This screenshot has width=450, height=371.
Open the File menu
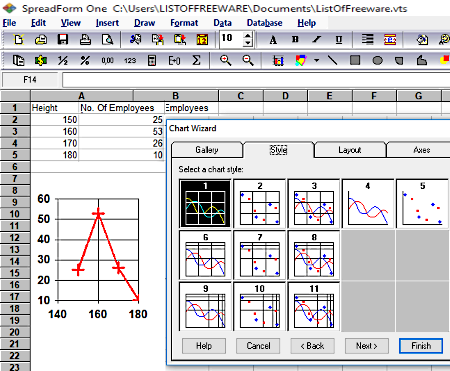[x=9, y=23]
